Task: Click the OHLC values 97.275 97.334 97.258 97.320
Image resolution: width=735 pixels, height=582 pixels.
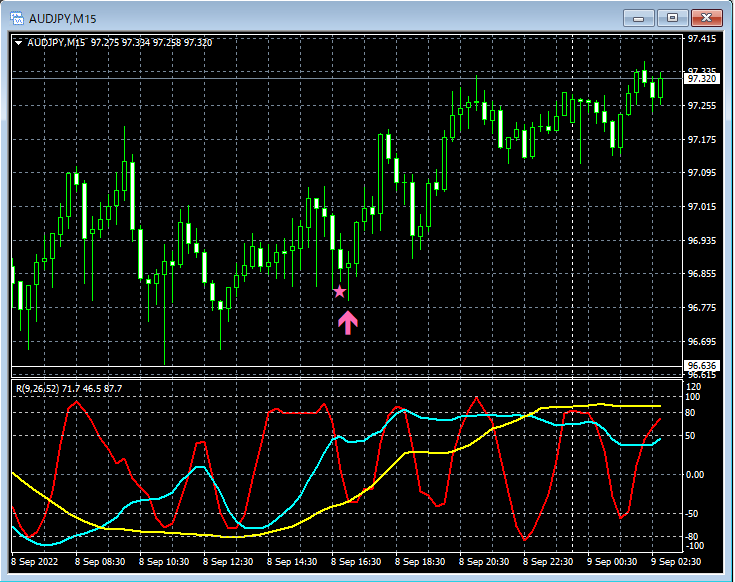Action: 151,43
